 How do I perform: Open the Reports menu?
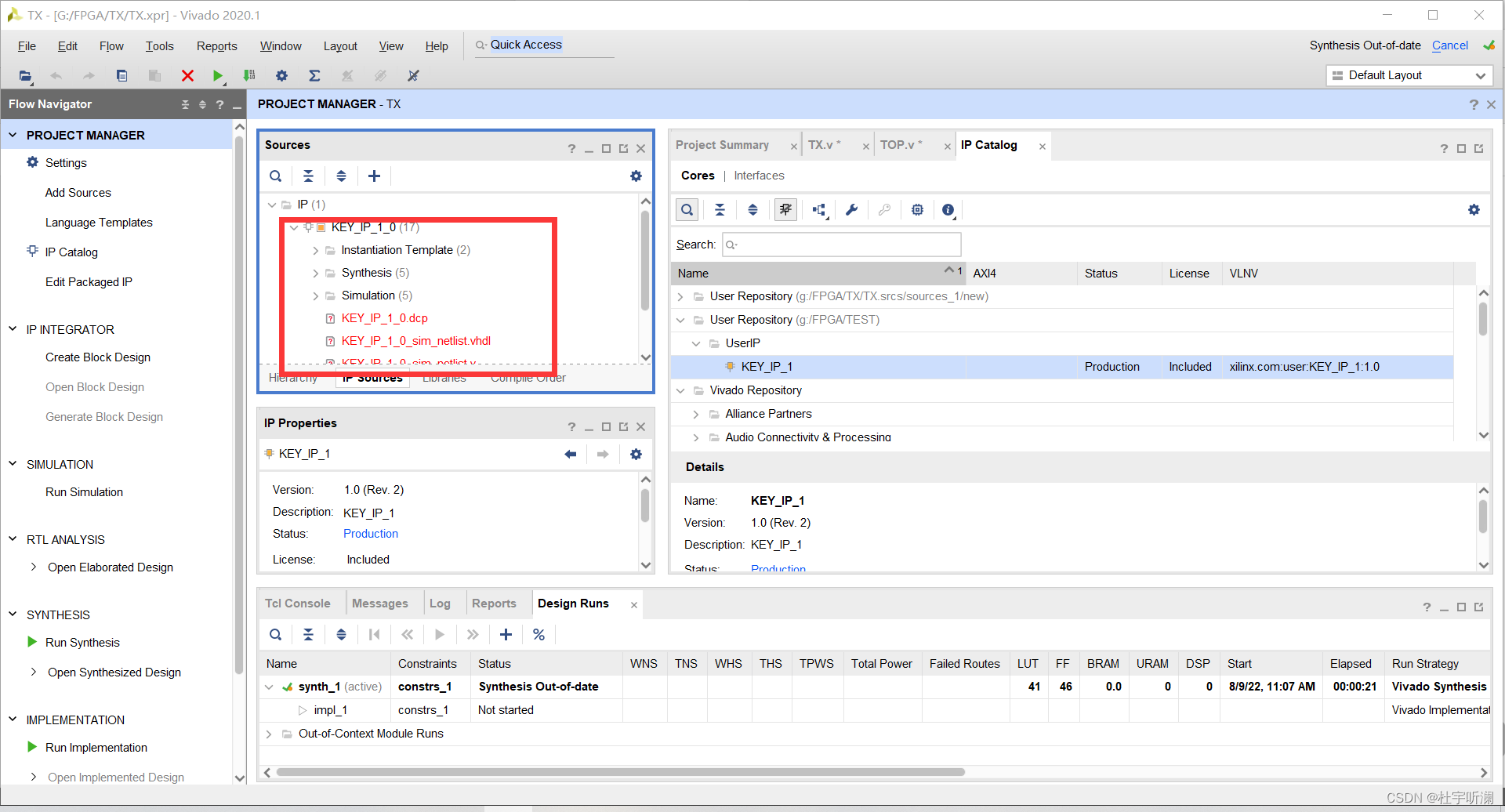point(216,46)
